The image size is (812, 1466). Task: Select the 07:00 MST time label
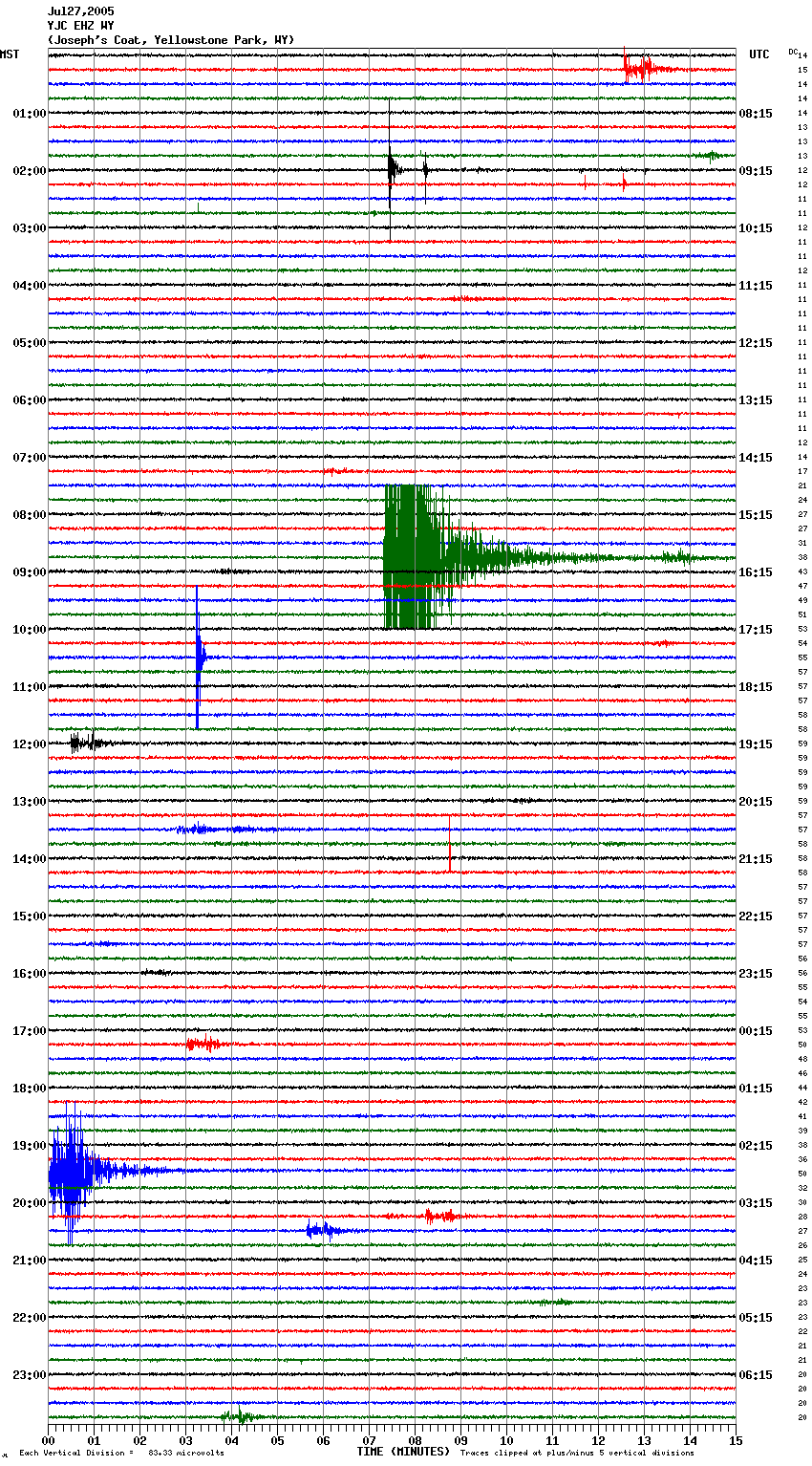coord(30,458)
